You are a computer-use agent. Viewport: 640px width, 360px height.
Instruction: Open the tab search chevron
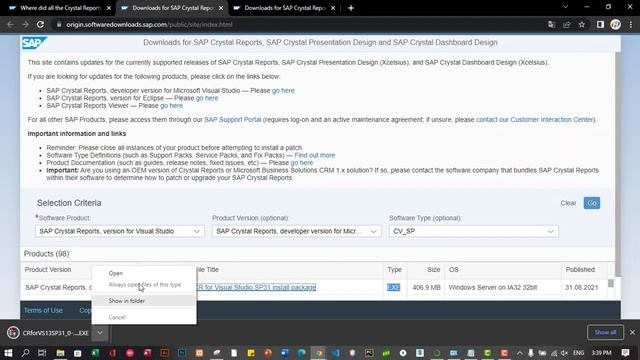click(565, 7)
